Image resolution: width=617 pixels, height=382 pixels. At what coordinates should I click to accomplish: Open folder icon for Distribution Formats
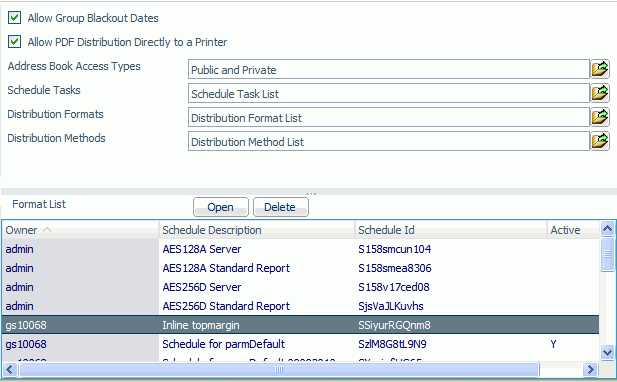[600, 117]
